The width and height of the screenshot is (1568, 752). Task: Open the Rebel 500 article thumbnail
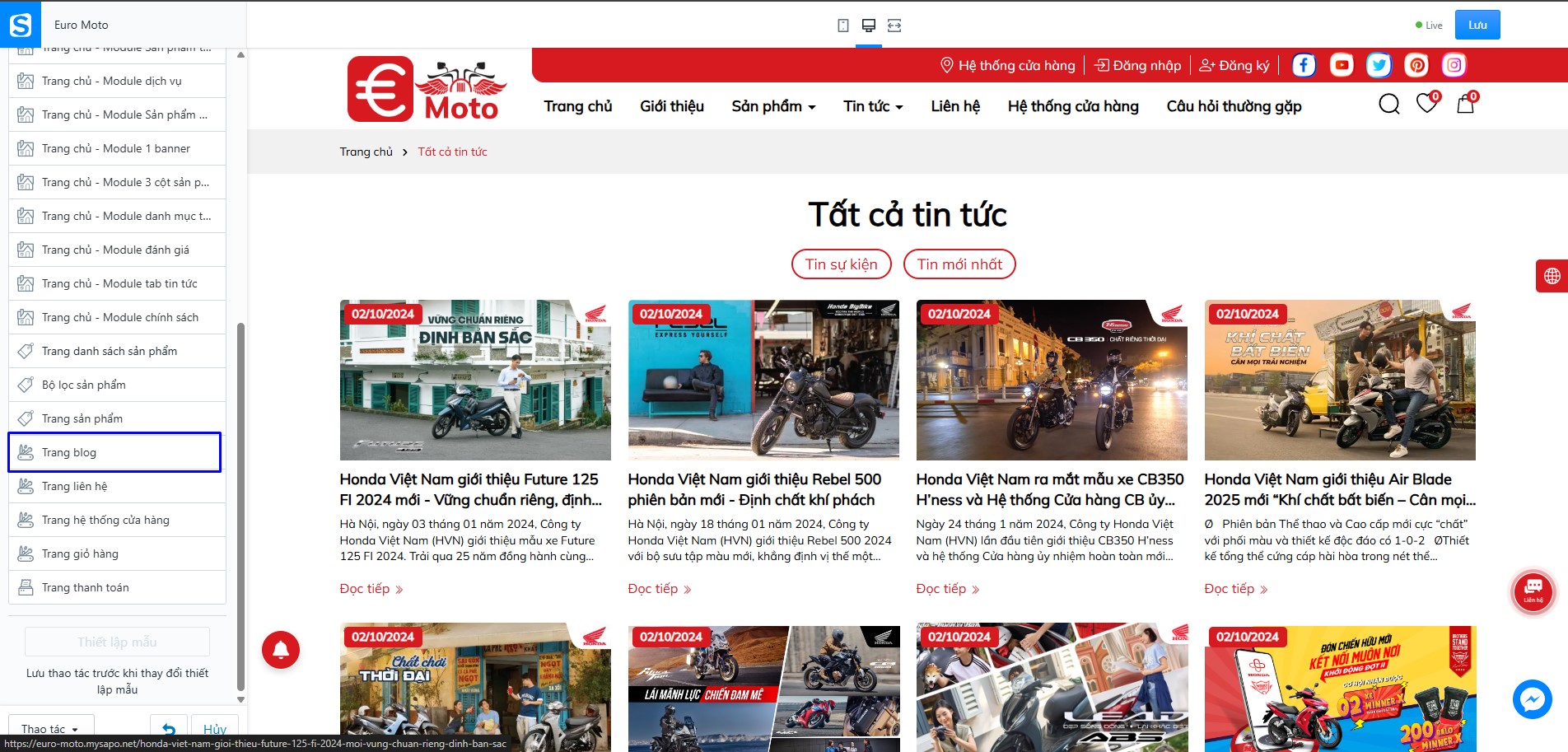[x=763, y=380]
